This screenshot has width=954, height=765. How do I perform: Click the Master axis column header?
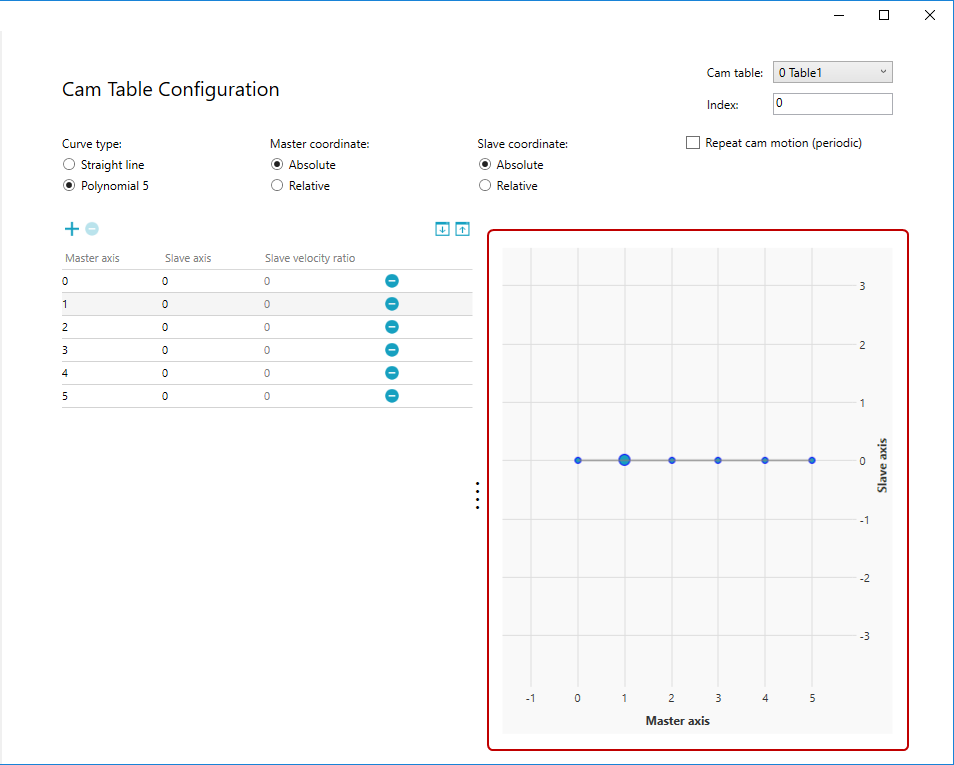tap(92, 258)
